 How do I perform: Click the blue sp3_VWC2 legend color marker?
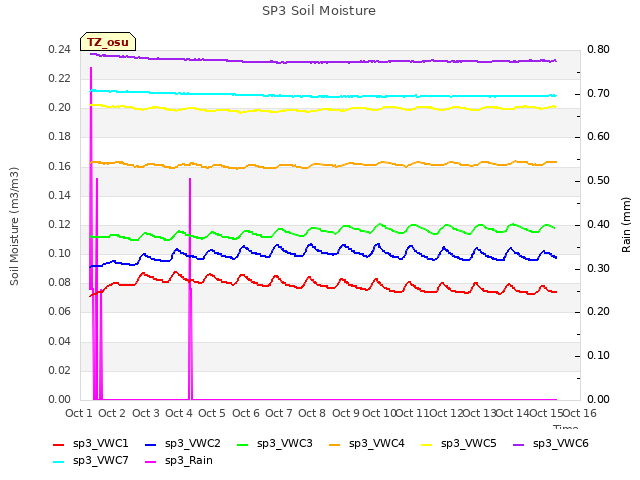[151, 444]
